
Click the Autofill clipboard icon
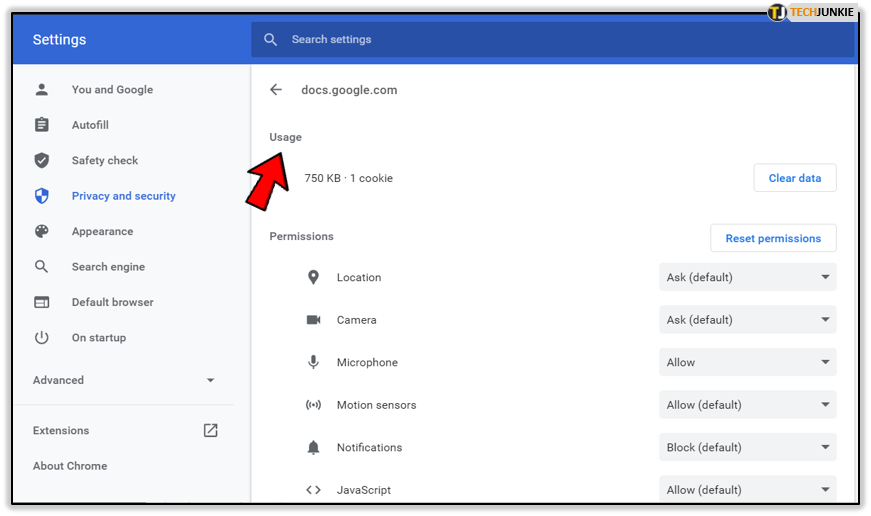tap(42, 124)
